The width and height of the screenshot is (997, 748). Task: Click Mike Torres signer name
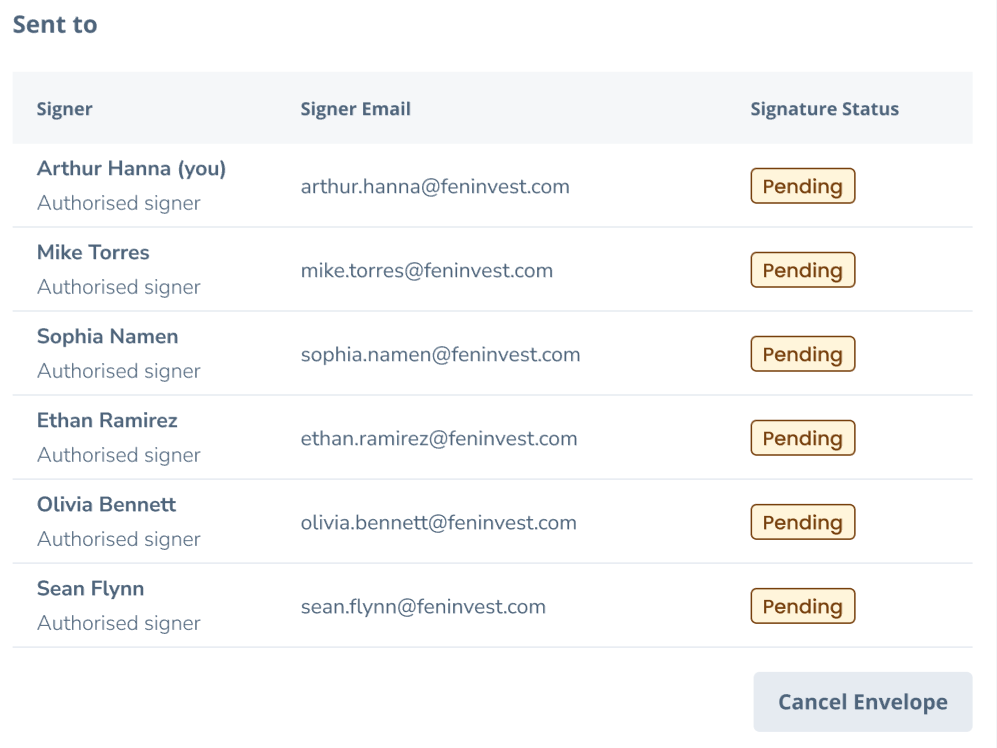pos(93,253)
